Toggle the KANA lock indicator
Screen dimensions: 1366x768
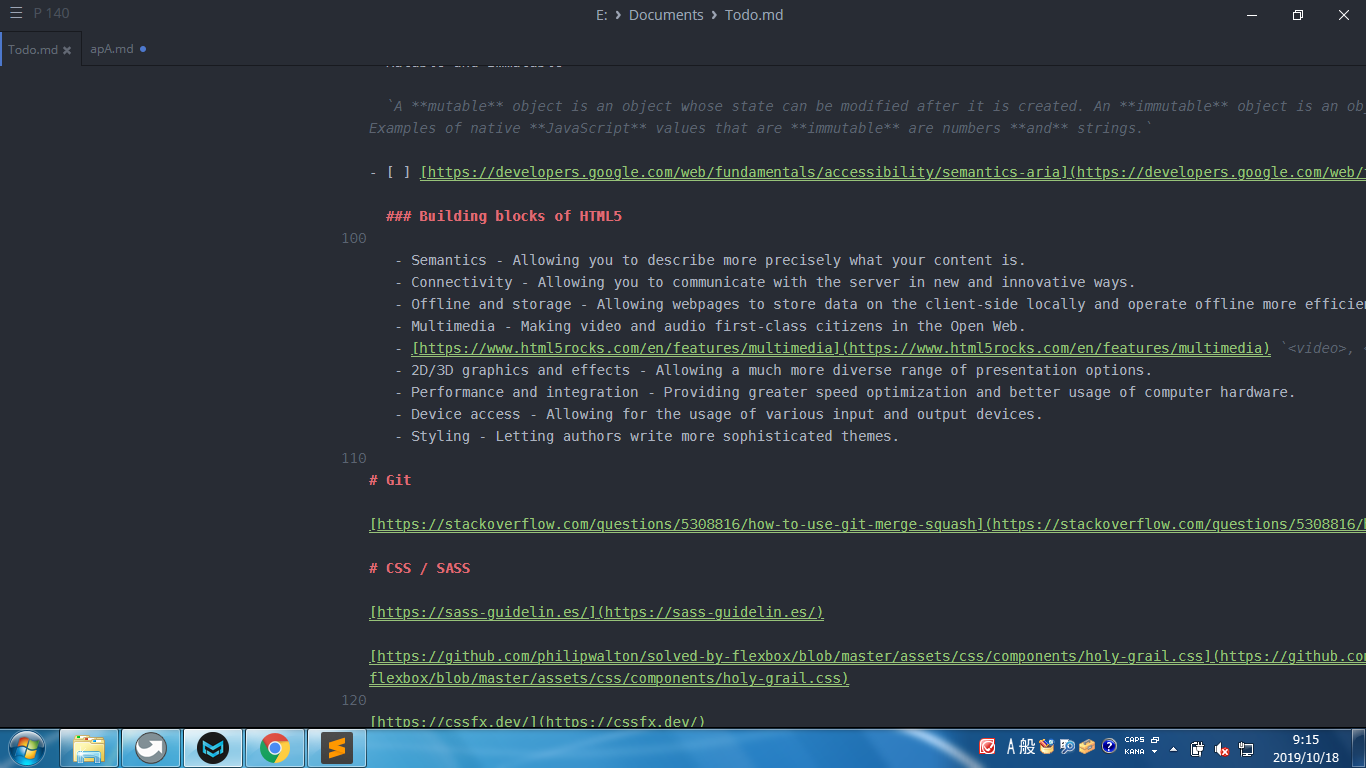(1134, 751)
